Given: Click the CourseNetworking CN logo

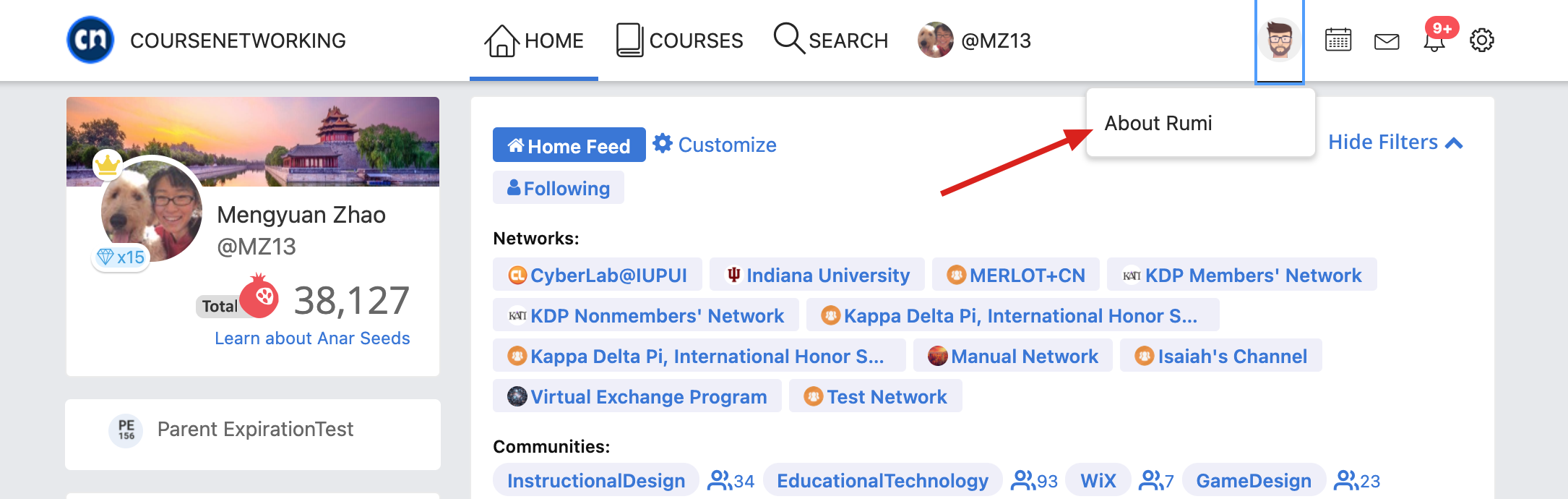Looking at the screenshot, I should pos(90,40).
